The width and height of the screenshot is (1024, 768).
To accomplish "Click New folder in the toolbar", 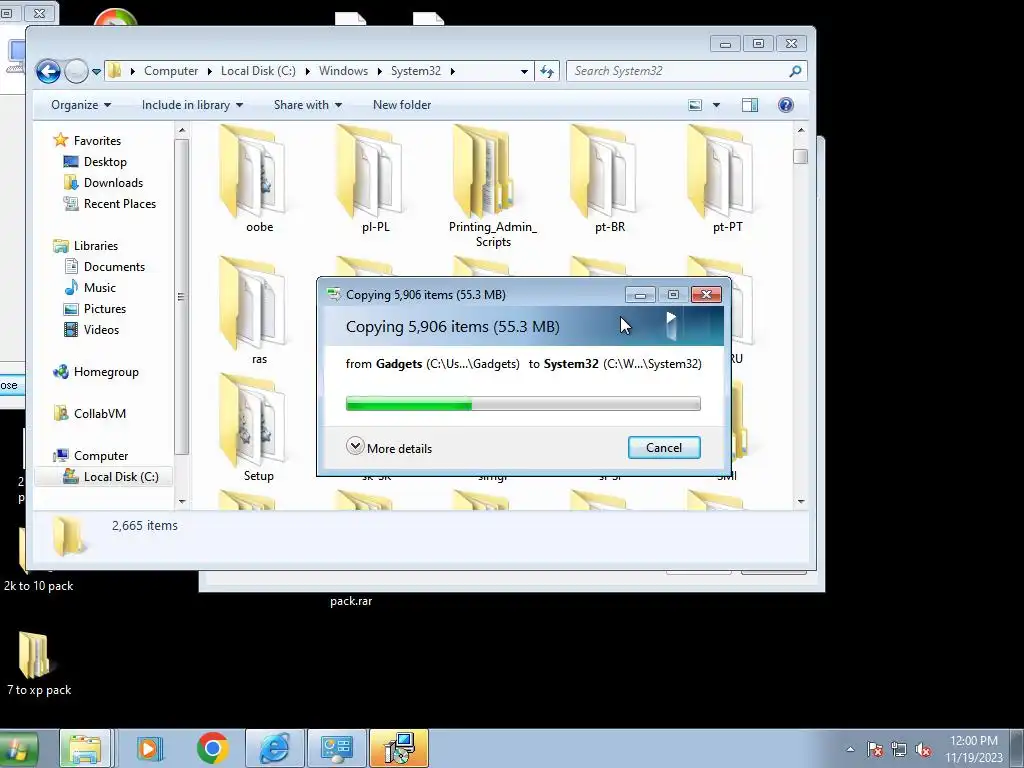I will [402, 105].
